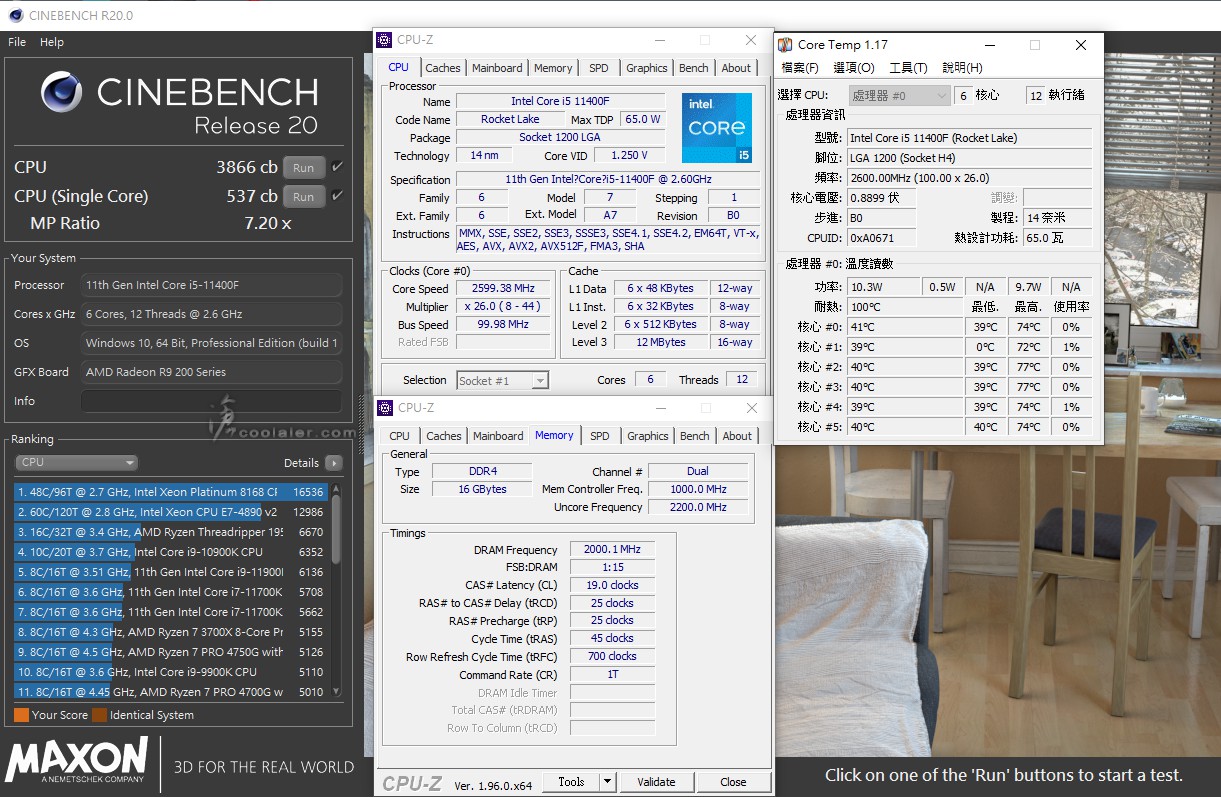Click the CPU-Z Close button

pos(733,782)
